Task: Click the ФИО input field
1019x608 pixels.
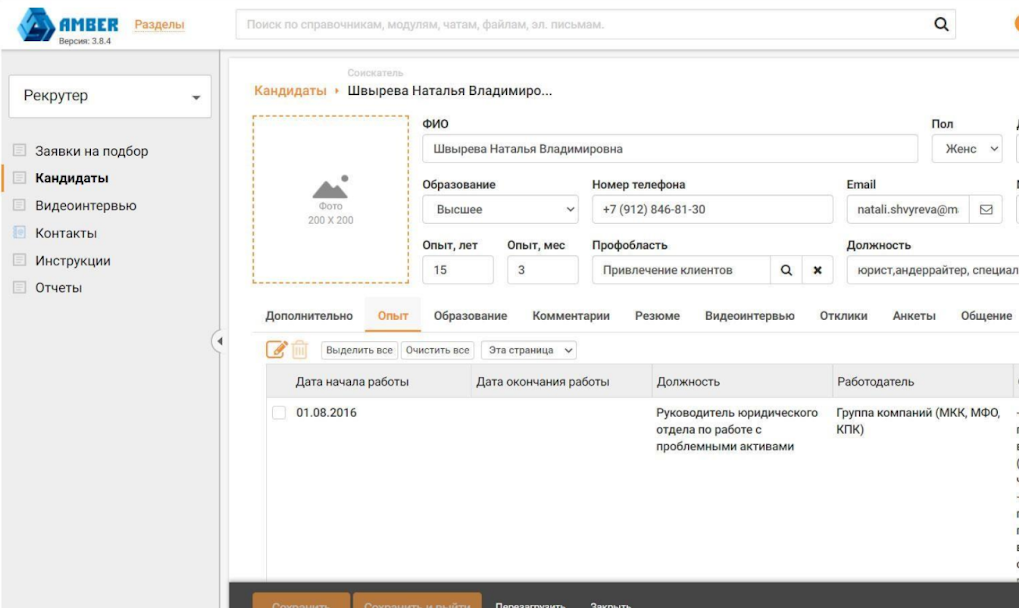Action: pos(670,149)
